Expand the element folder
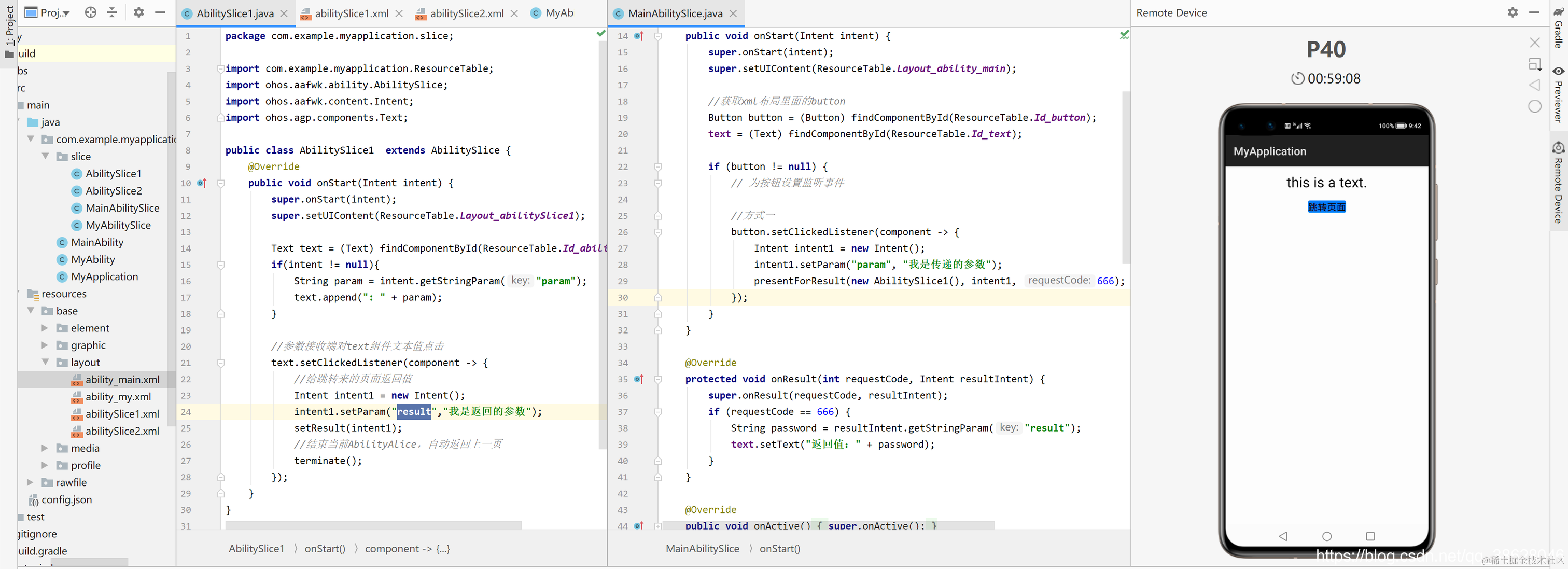The height and width of the screenshot is (569, 1568). pos(45,328)
